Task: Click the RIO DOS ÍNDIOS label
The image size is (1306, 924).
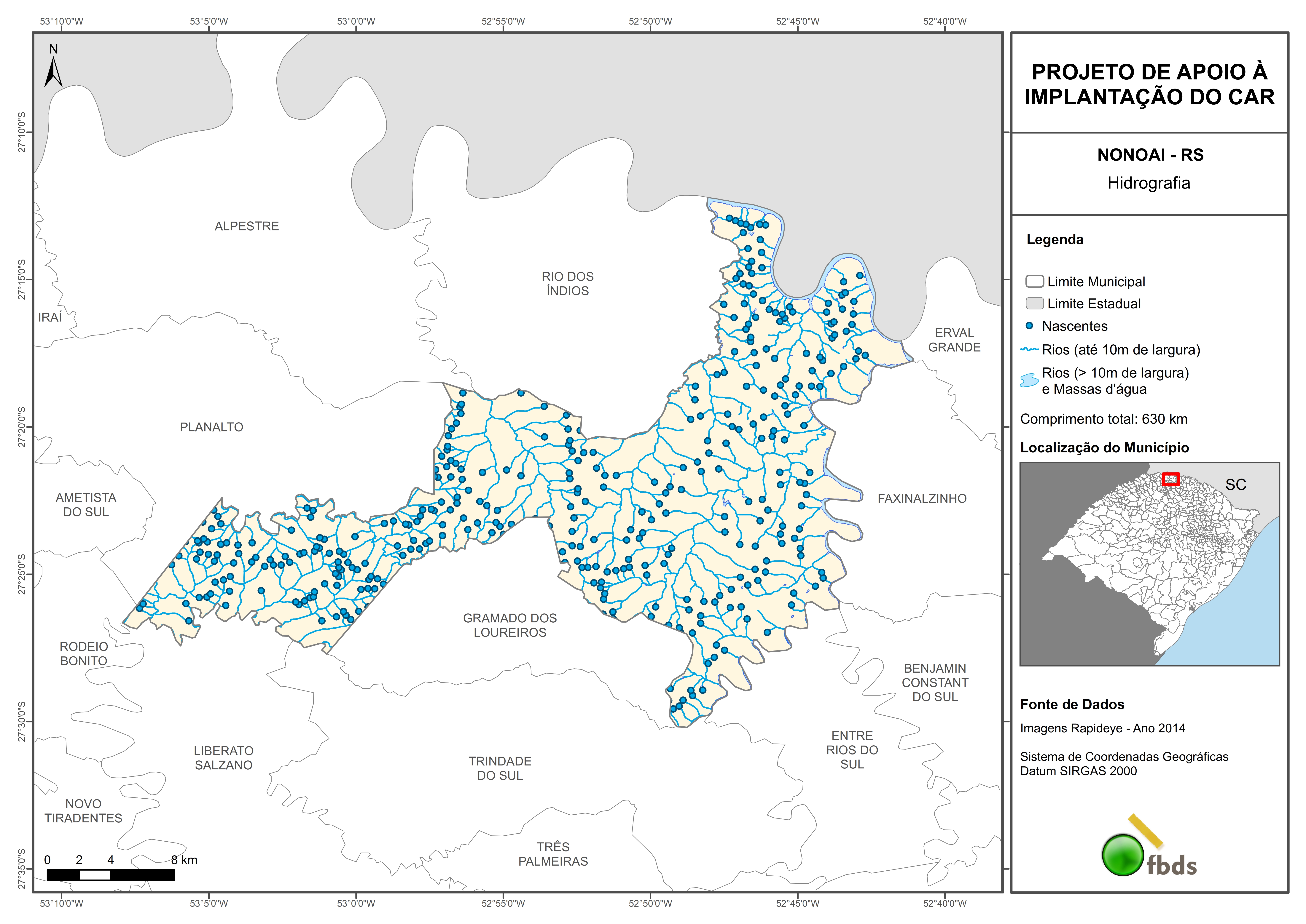Action: [567, 283]
